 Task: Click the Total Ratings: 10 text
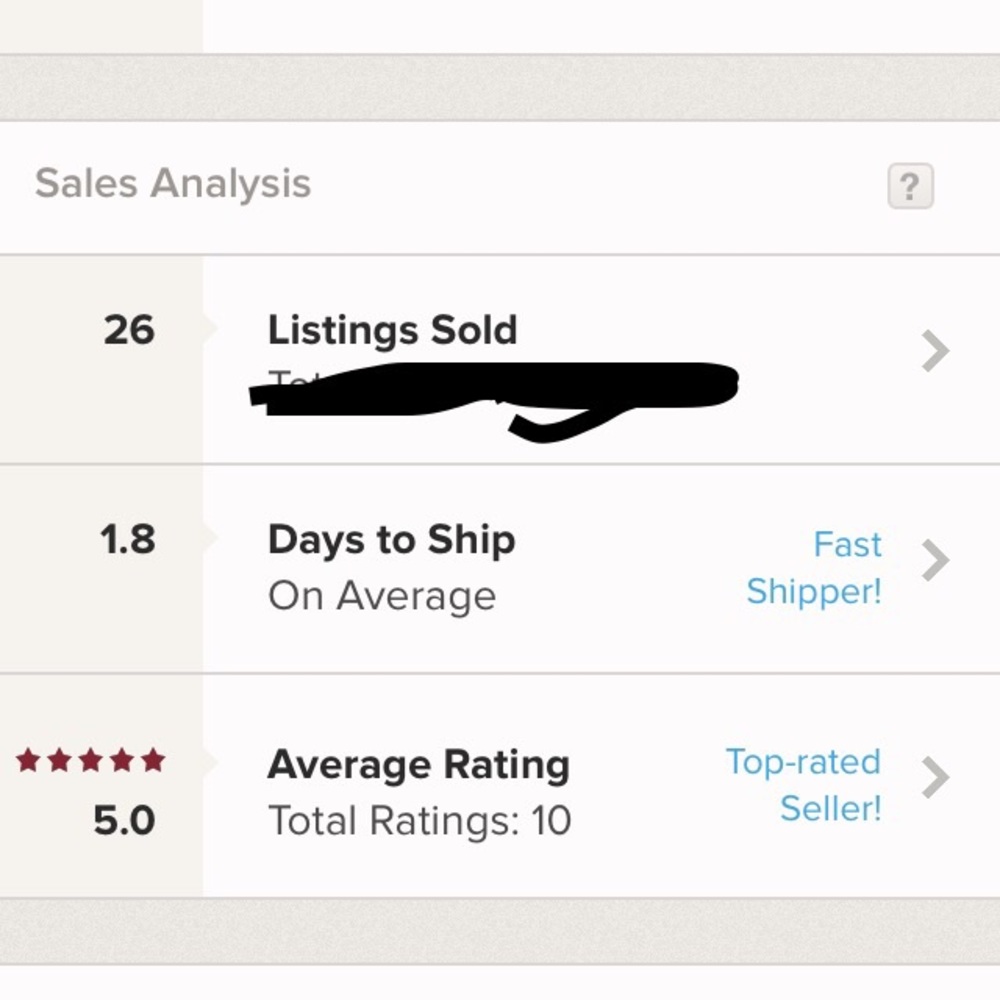[x=419, y=821]
